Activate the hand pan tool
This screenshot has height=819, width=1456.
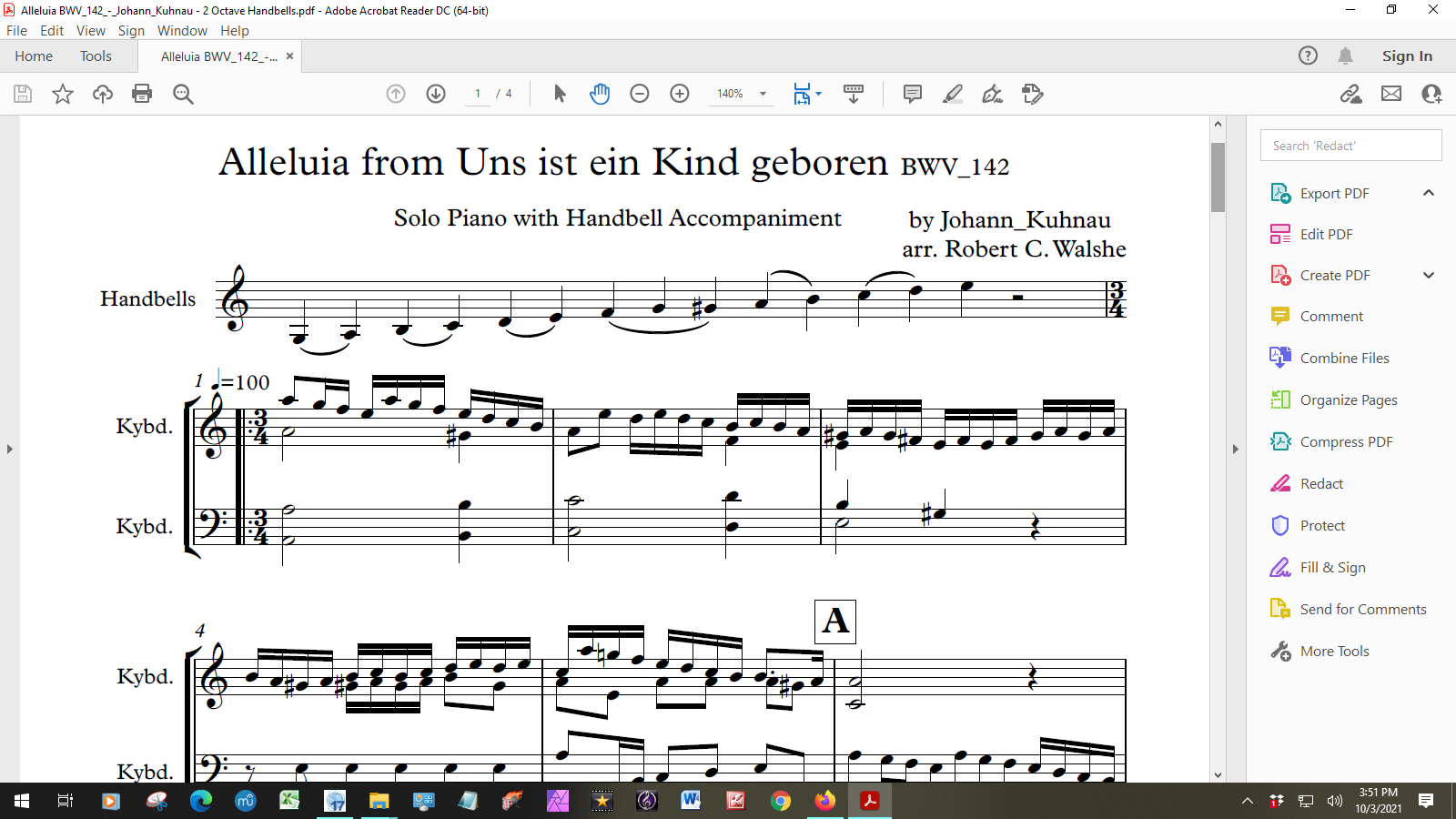(600, 94)
